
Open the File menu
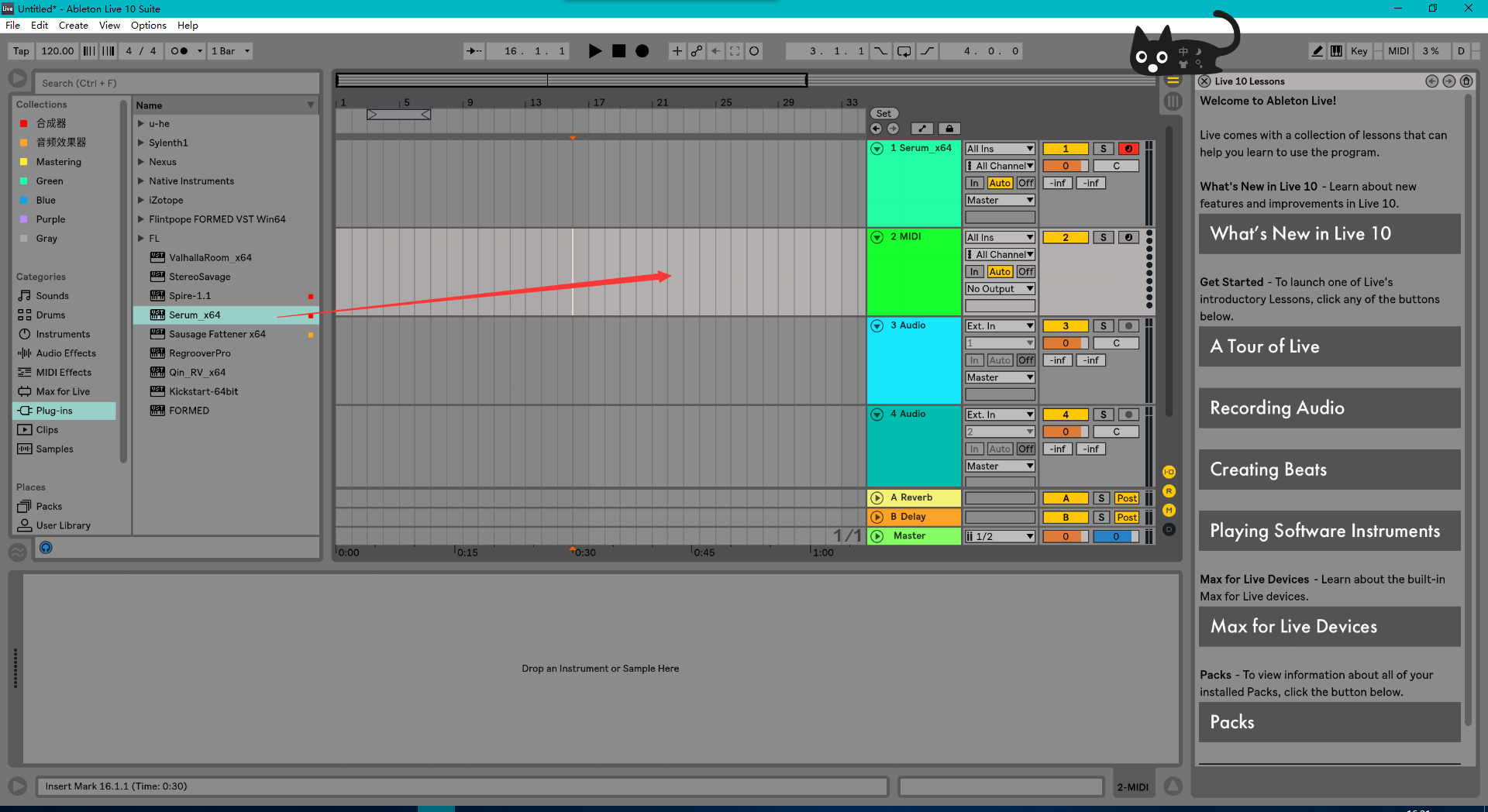click(x=12, y=26)
